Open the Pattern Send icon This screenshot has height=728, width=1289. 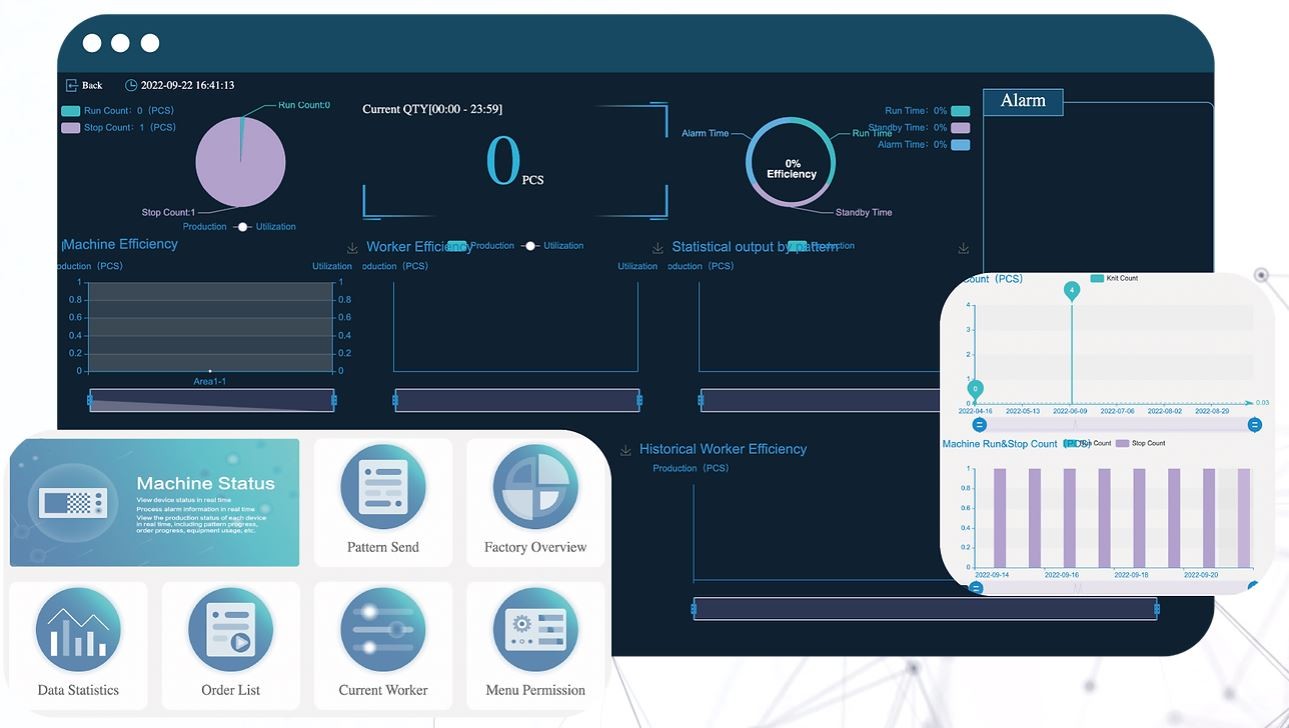[x=383, y=488]
